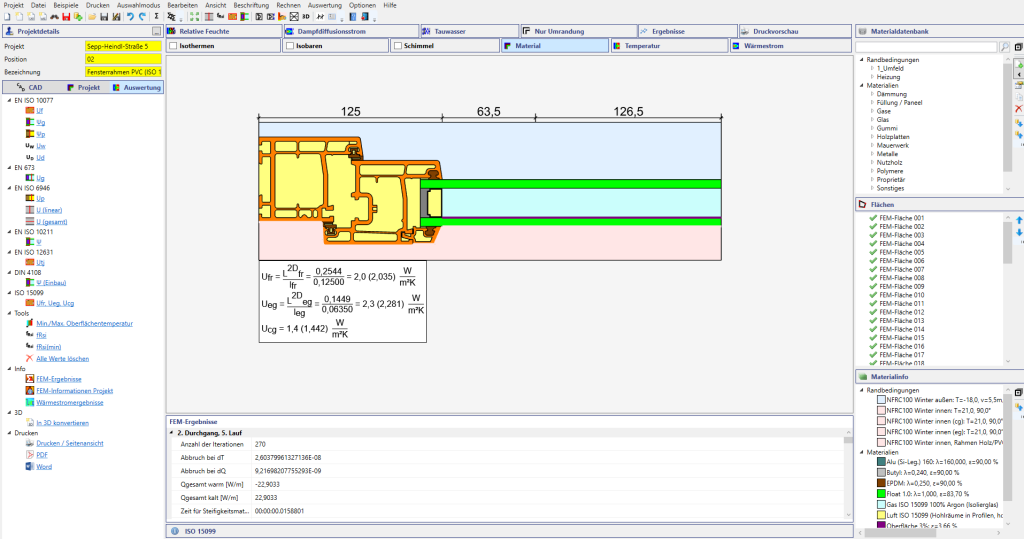This screenshot has height=539, width=1024.
Task: Click the blue undo arrow icon
Action: (130, 16)
